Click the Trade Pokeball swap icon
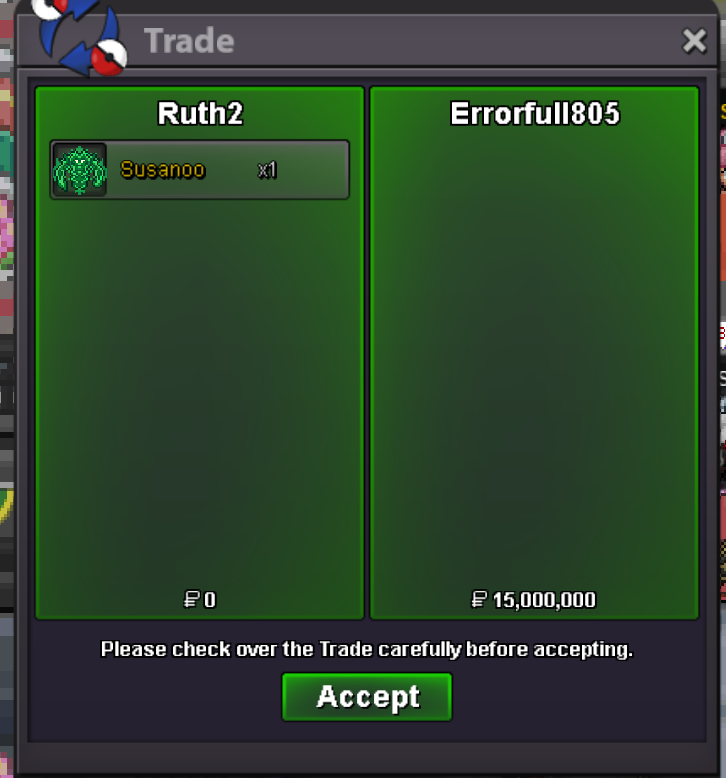Image resolution: width=726 pixels, height=778 pixels. pyautogui.click(x=79, y=37)
